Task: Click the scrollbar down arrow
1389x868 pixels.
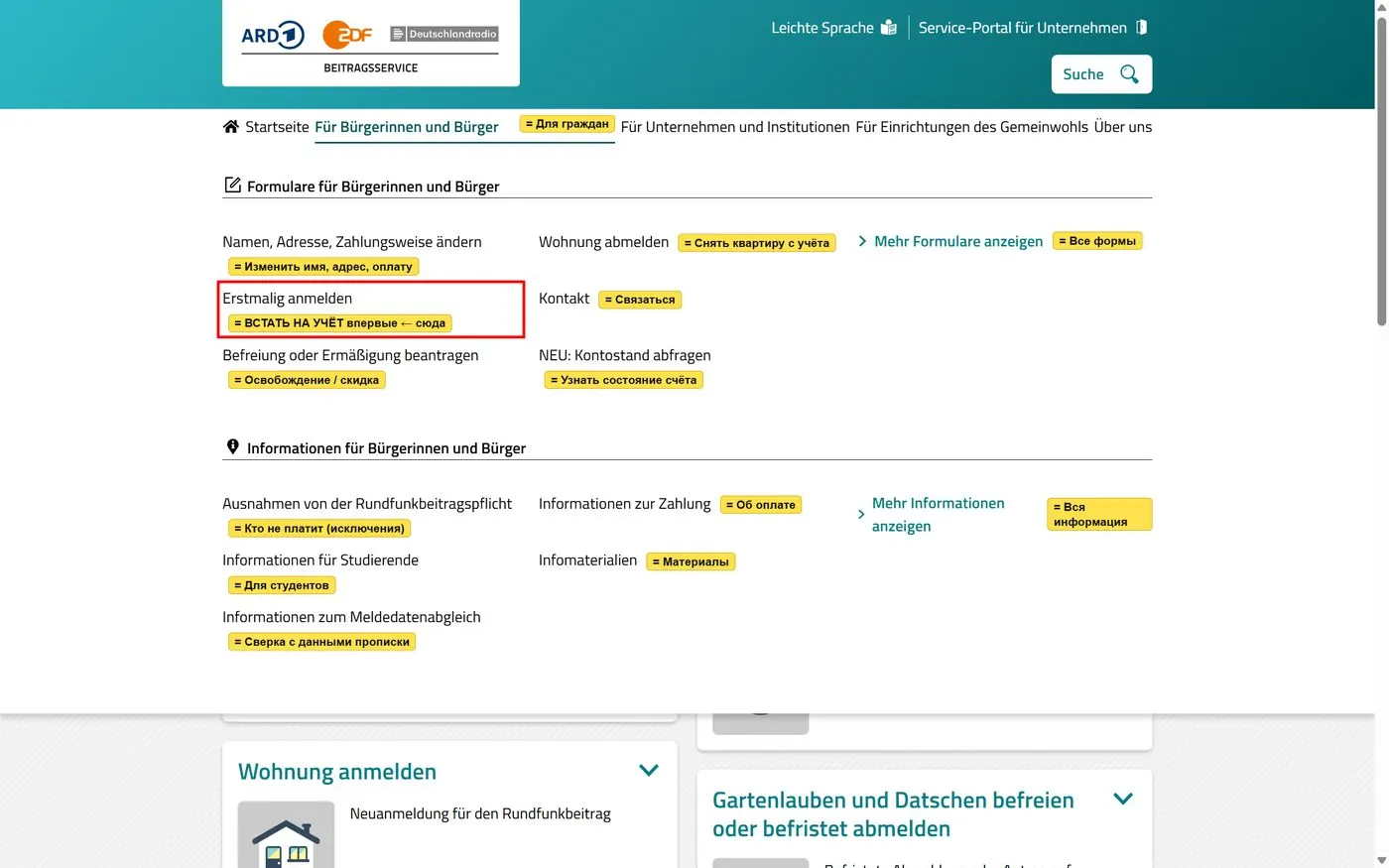Action: click(x=1382, y=860)
